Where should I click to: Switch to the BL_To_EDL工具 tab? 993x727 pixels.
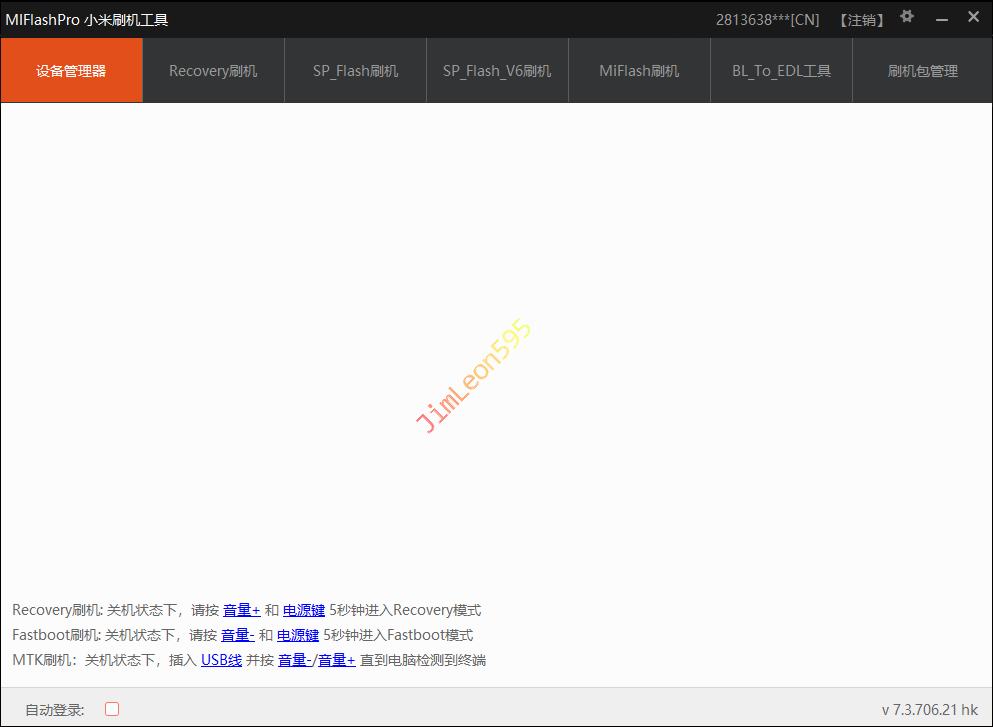(781, 71)
